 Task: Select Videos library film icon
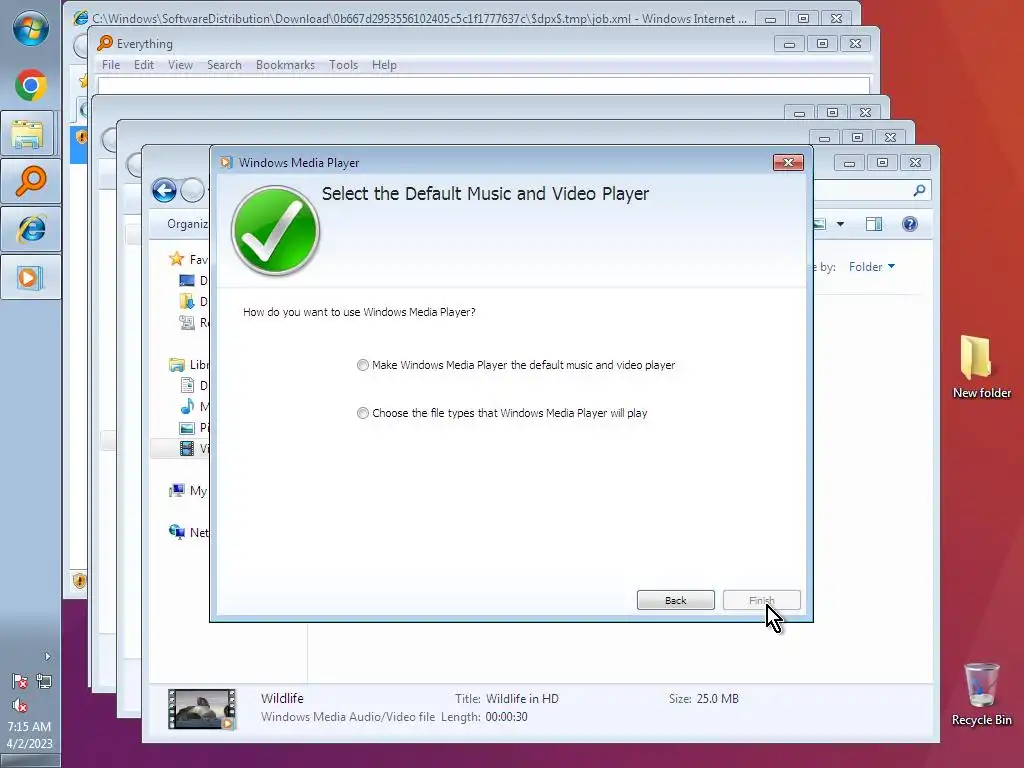187,448
